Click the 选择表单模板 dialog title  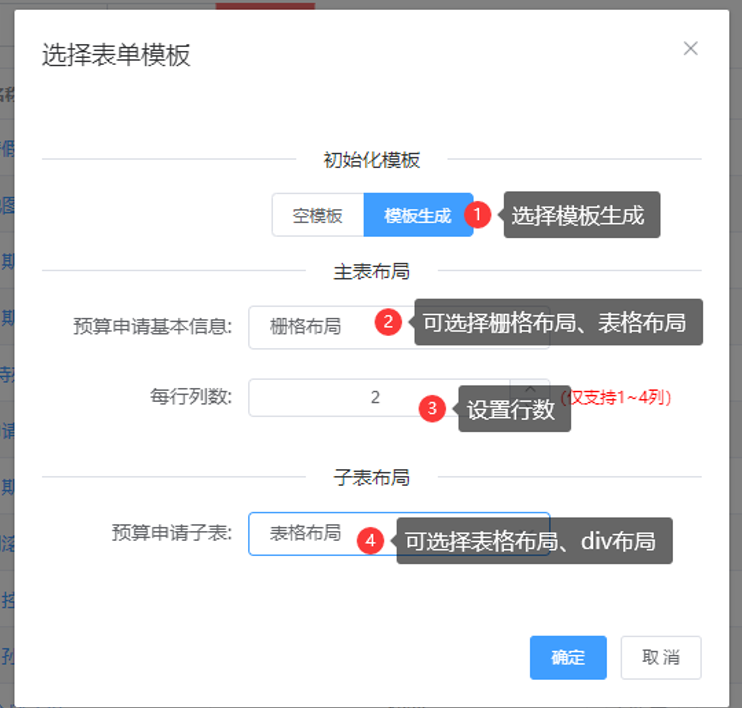116,55
